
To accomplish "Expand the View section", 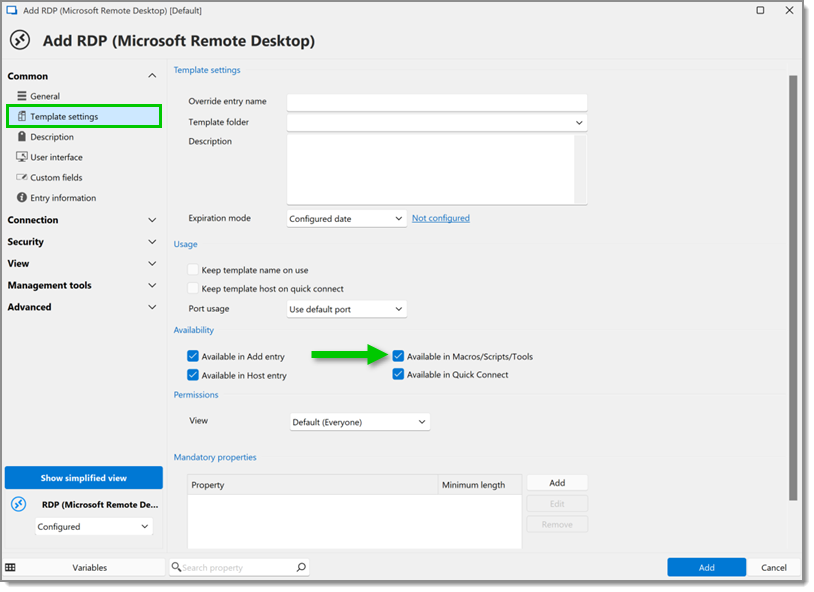I will [x=152, y=264].
